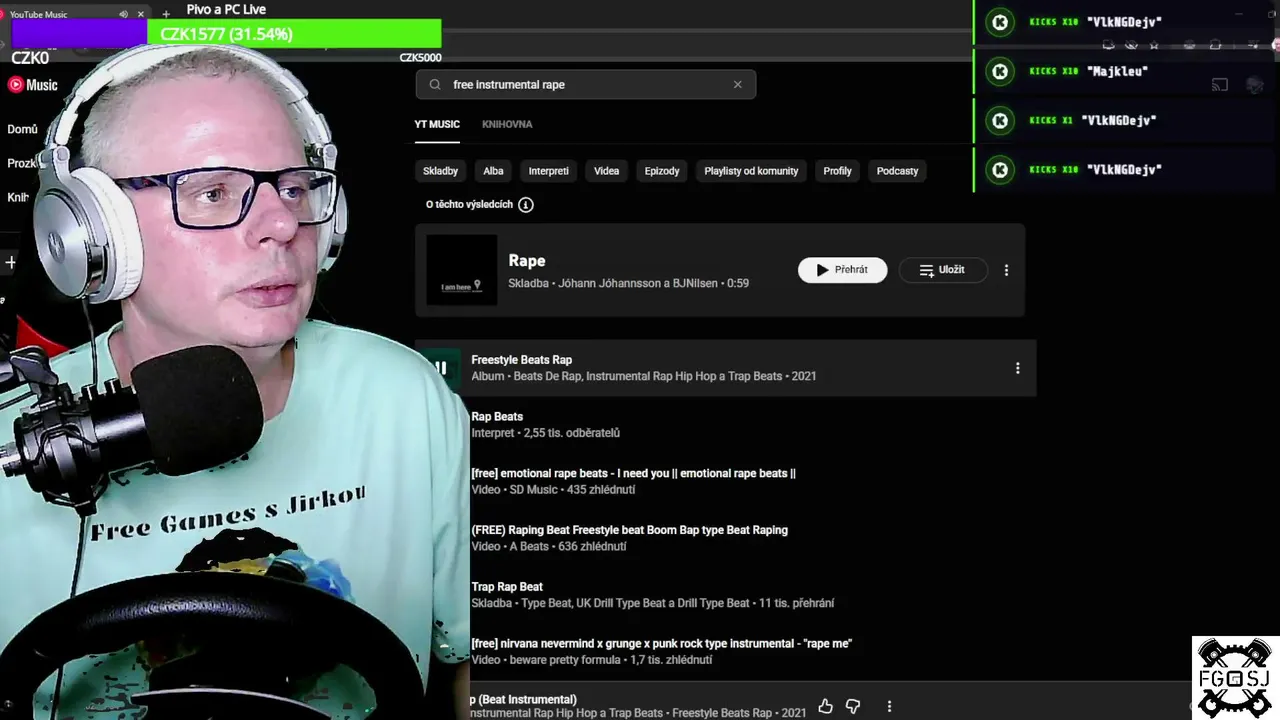Open the 'Rape' top result title
1280x720 pixels.
pyautogui.click(x=527, y=261)
